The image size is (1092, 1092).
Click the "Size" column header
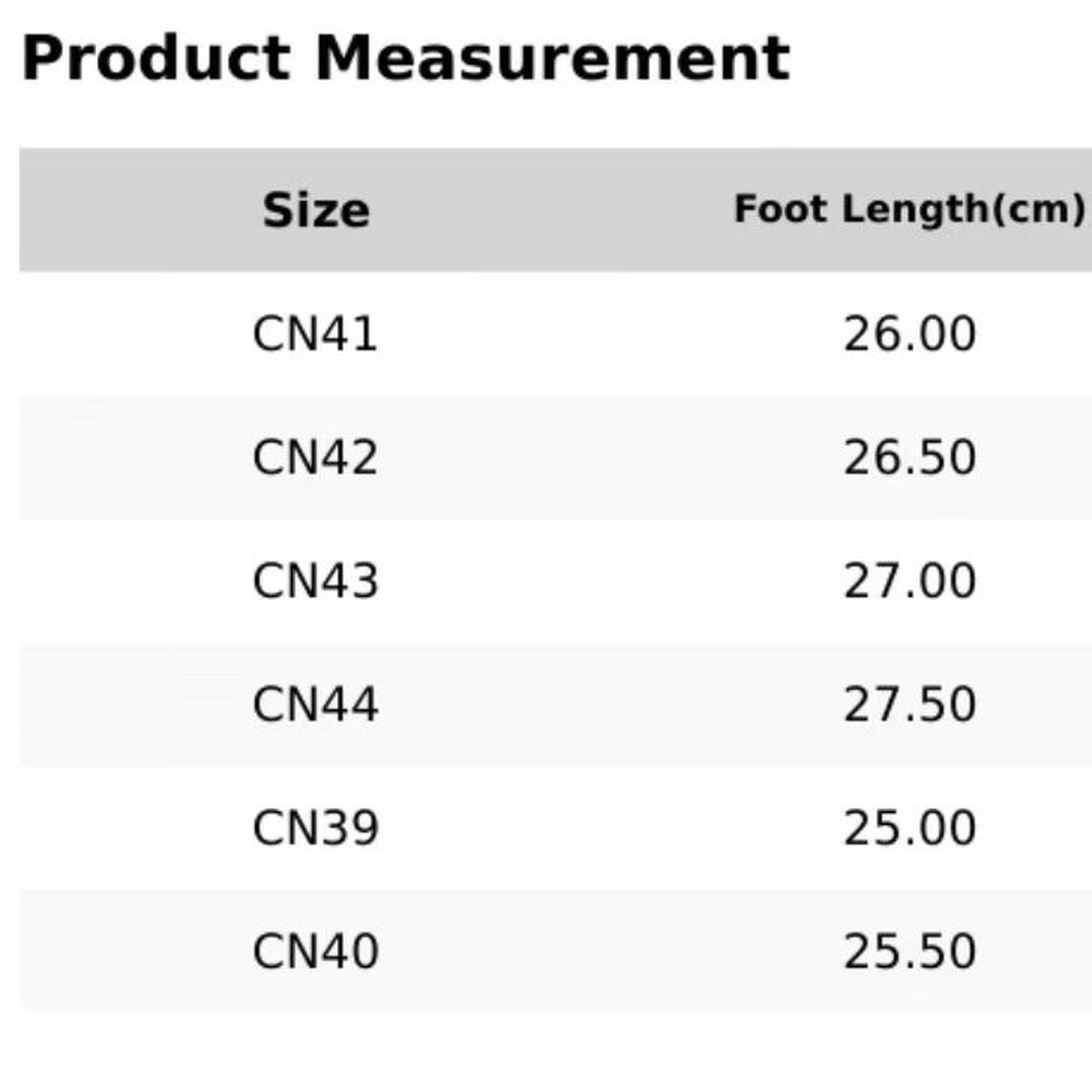click(316, 210)
